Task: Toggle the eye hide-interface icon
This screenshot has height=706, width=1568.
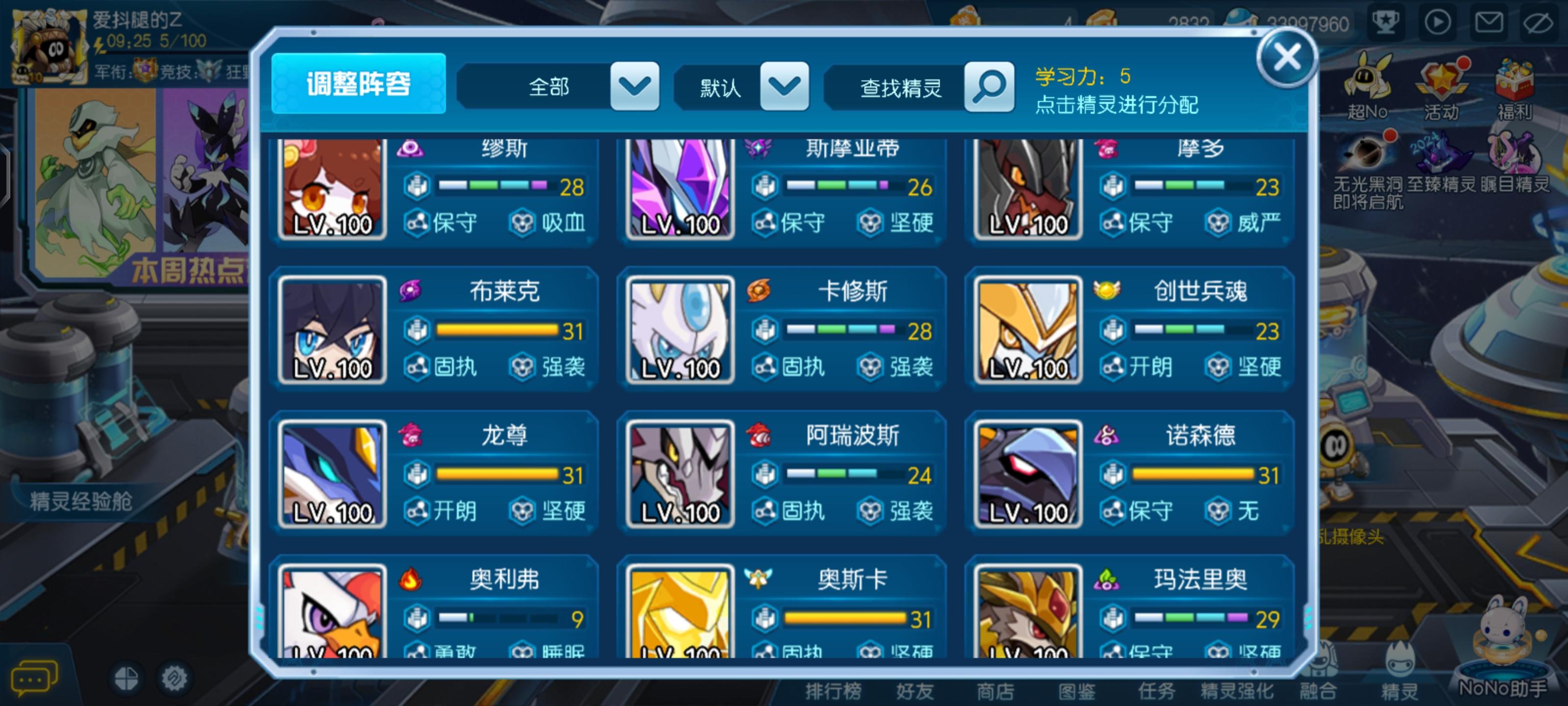Action: pyautogui.click(x=1538, y=23)
